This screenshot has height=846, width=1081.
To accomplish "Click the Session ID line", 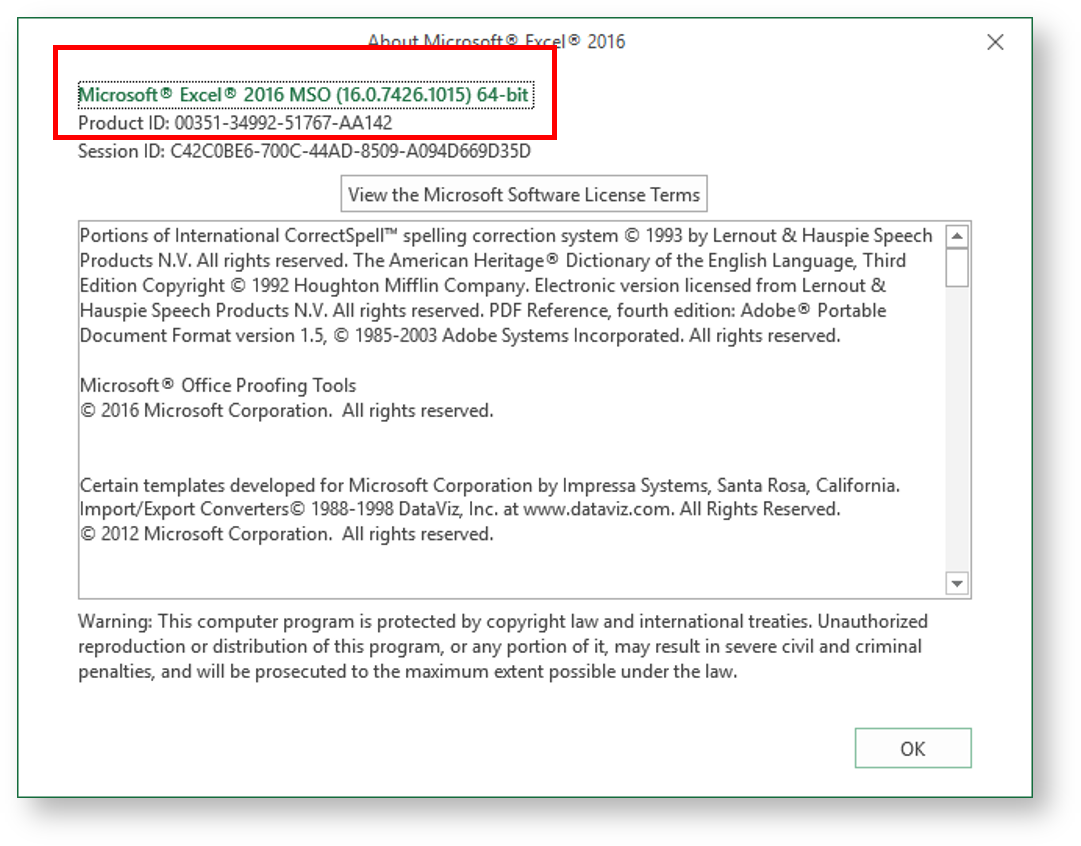I will (x=304, y=152).
